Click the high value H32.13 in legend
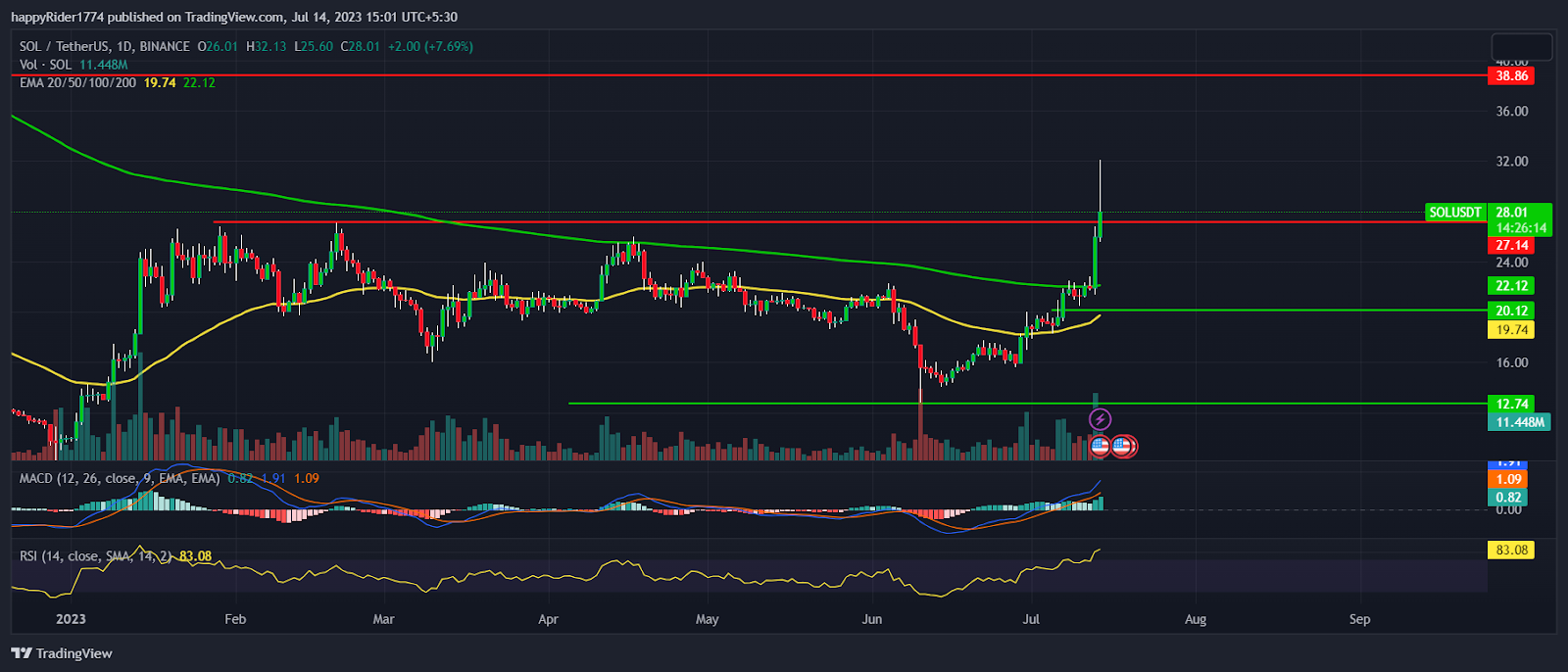Viewport: 1568px width, 672px height. pos(267,46)
